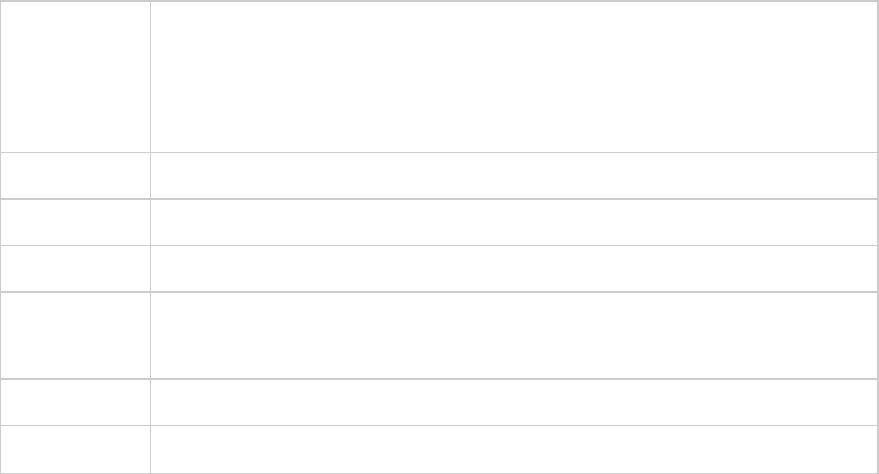Select the second row's narrow left cell
The image size is (879, 474).
[75, 175]
